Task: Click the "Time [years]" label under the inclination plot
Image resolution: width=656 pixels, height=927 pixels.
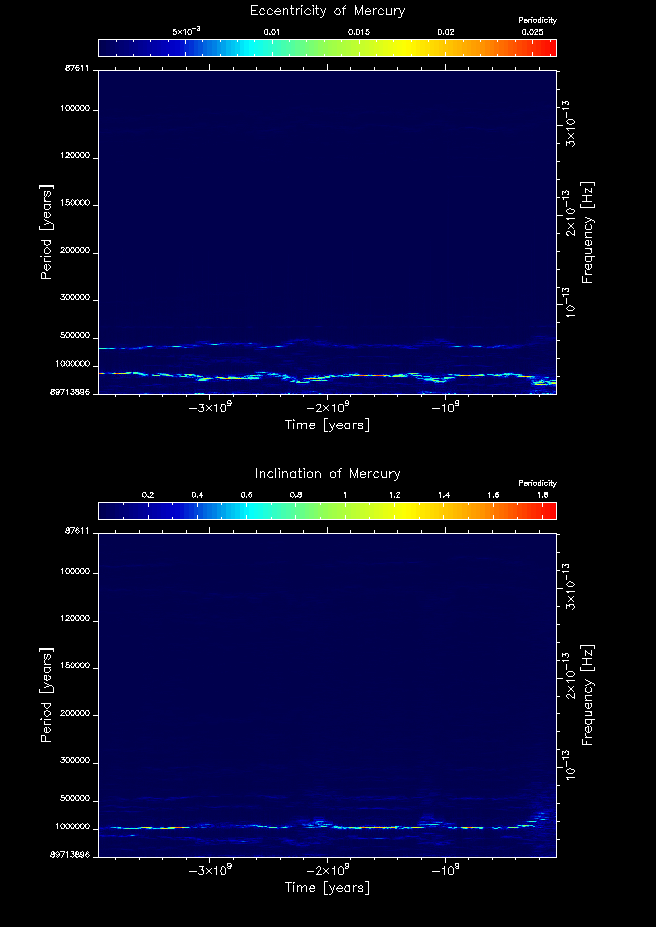Action: pos(327,888)
